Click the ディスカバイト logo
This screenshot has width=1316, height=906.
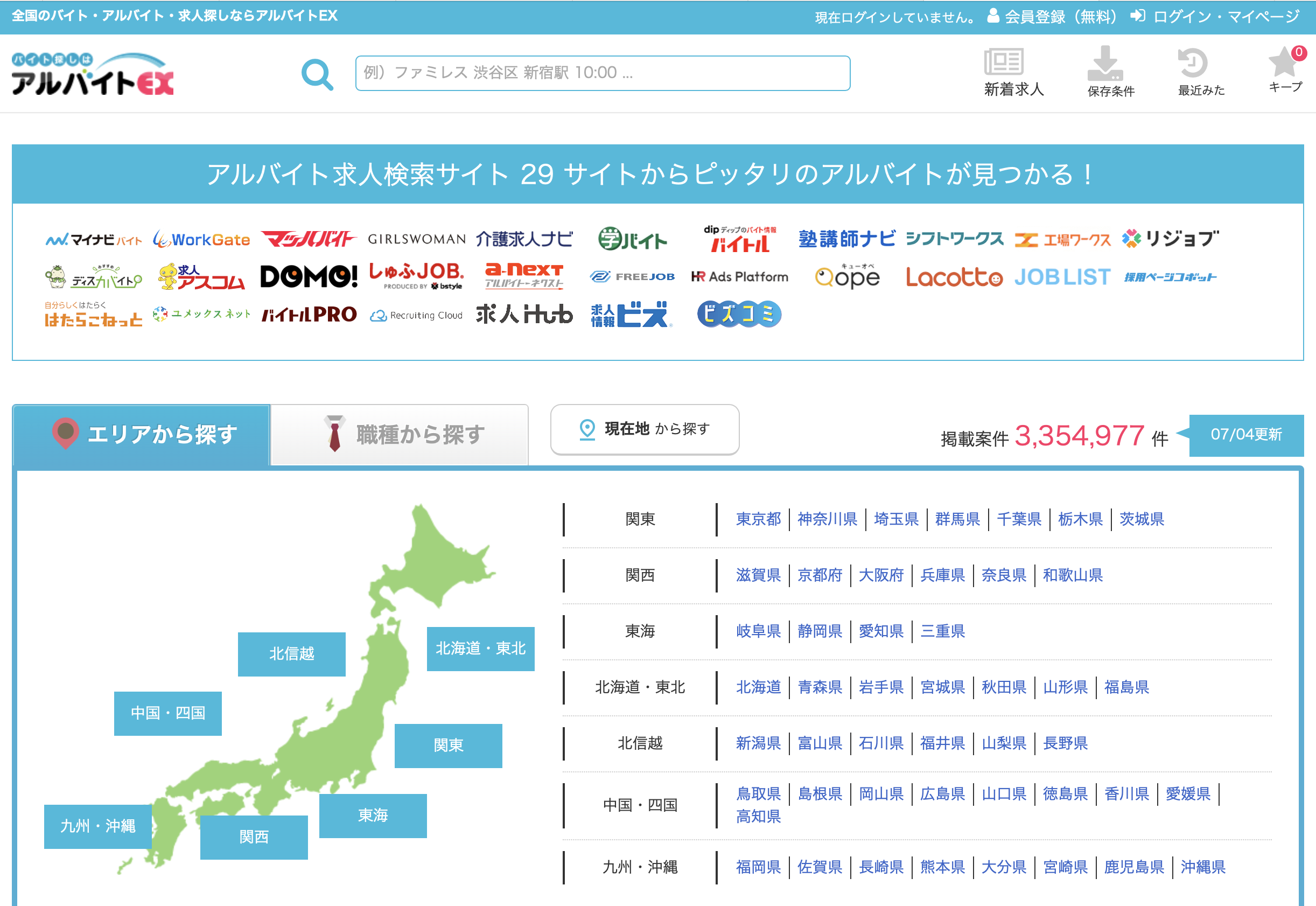tap(94, 277)
